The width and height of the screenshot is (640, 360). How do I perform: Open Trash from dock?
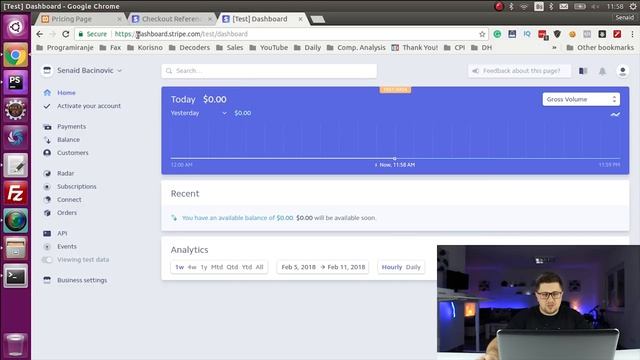[16, 344]
